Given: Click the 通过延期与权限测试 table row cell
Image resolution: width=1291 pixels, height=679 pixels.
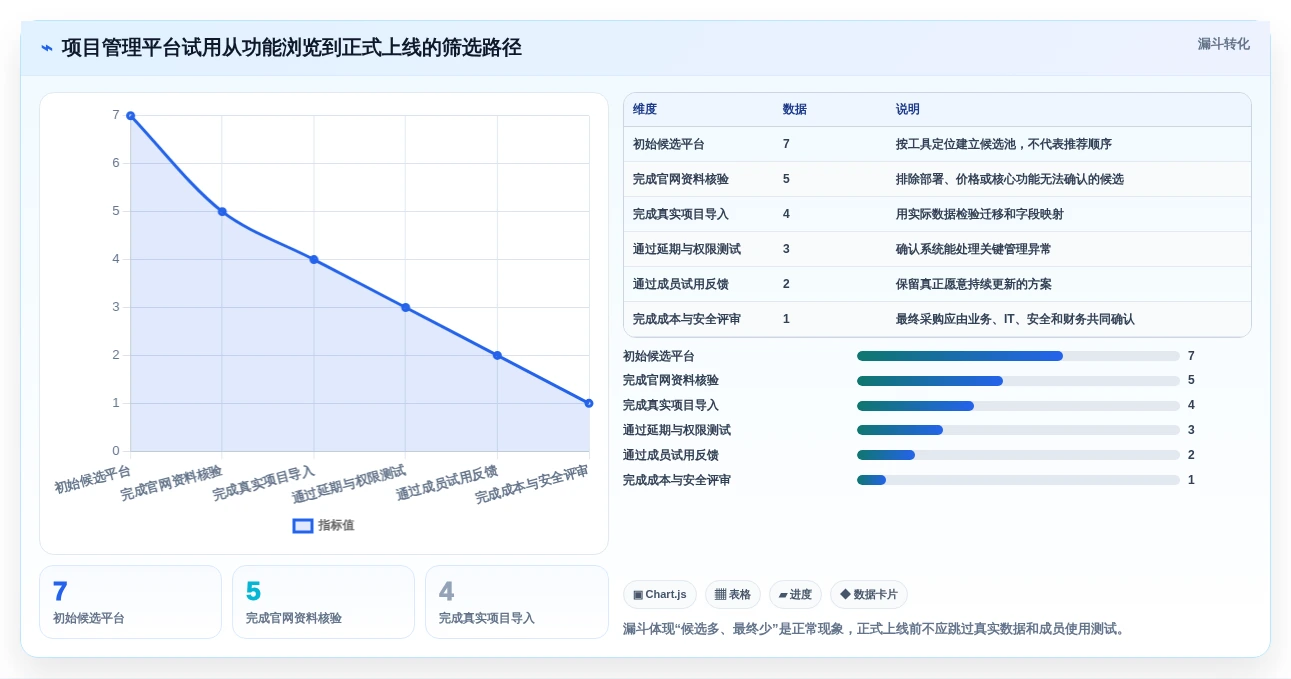Looking at the screenshot, I should [687, 250].
